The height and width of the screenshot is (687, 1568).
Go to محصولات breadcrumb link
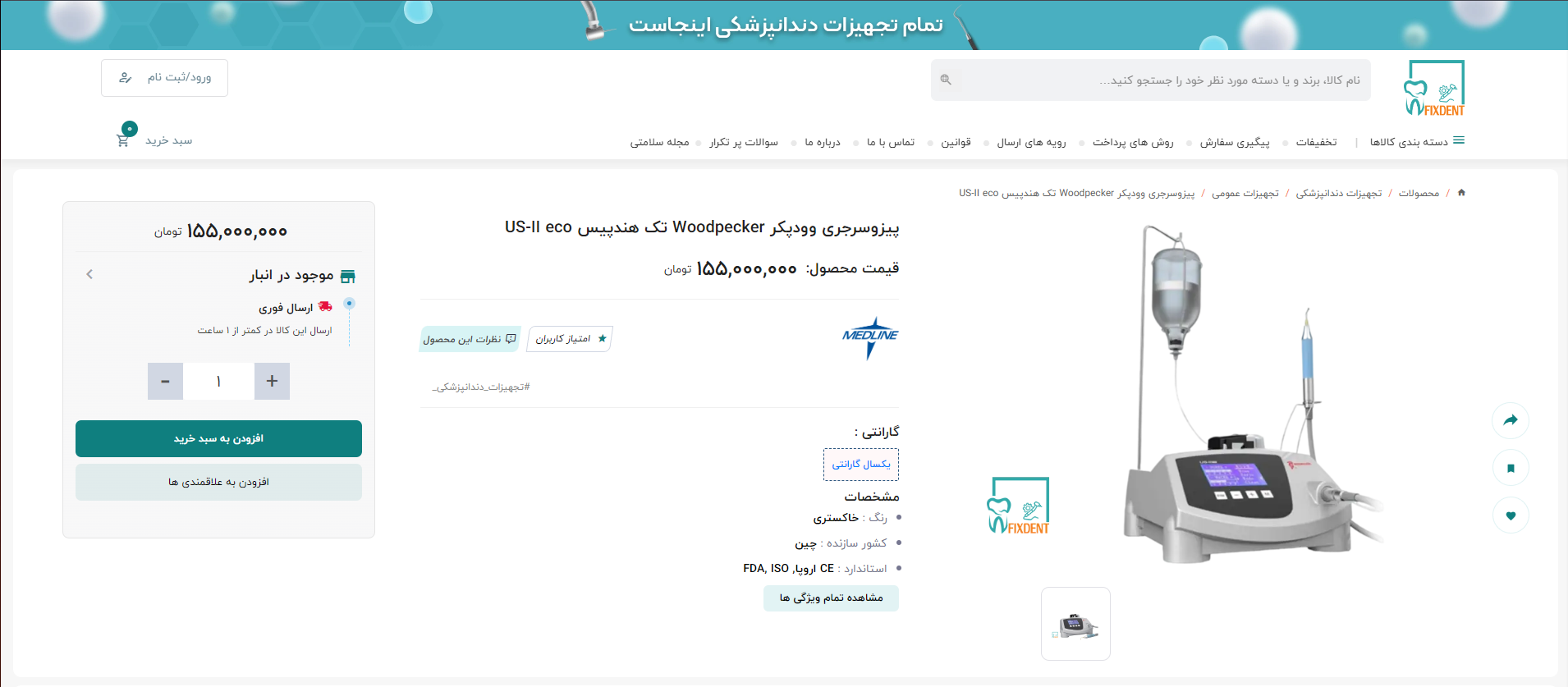click(1419, 193)
